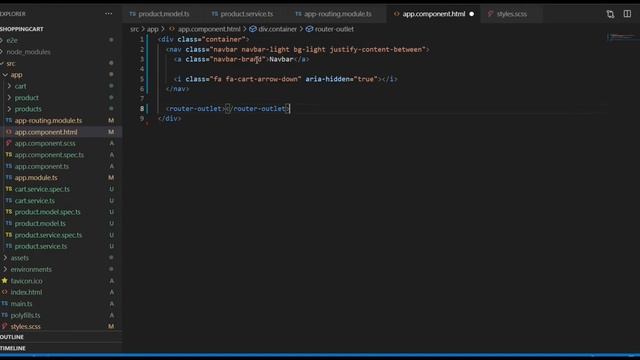Expand the OUTLINE panel

pyautogui.click(x=12, y=337)
